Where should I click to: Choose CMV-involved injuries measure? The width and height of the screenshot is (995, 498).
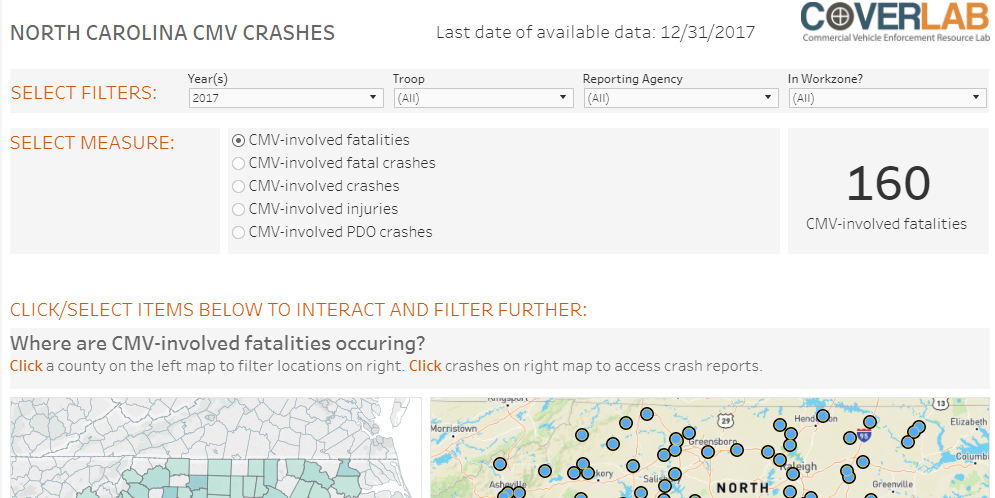[238, 209]
